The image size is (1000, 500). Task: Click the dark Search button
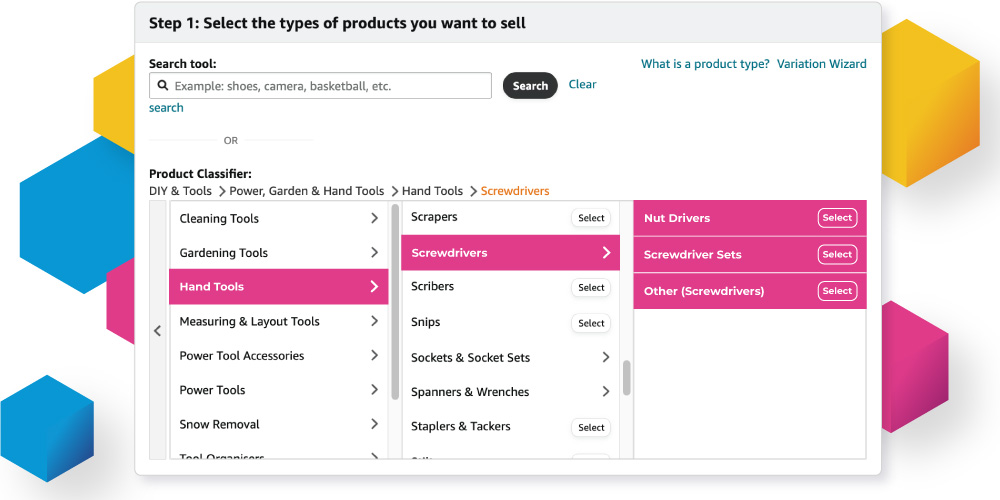tap(530, 86)
